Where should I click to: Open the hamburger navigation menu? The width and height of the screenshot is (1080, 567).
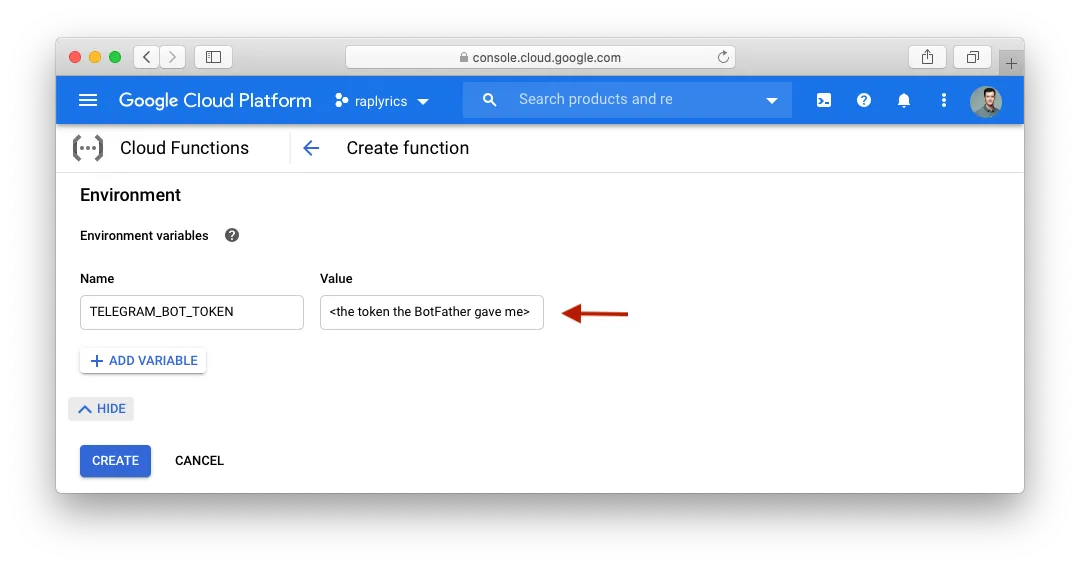[x=88, y=100]
